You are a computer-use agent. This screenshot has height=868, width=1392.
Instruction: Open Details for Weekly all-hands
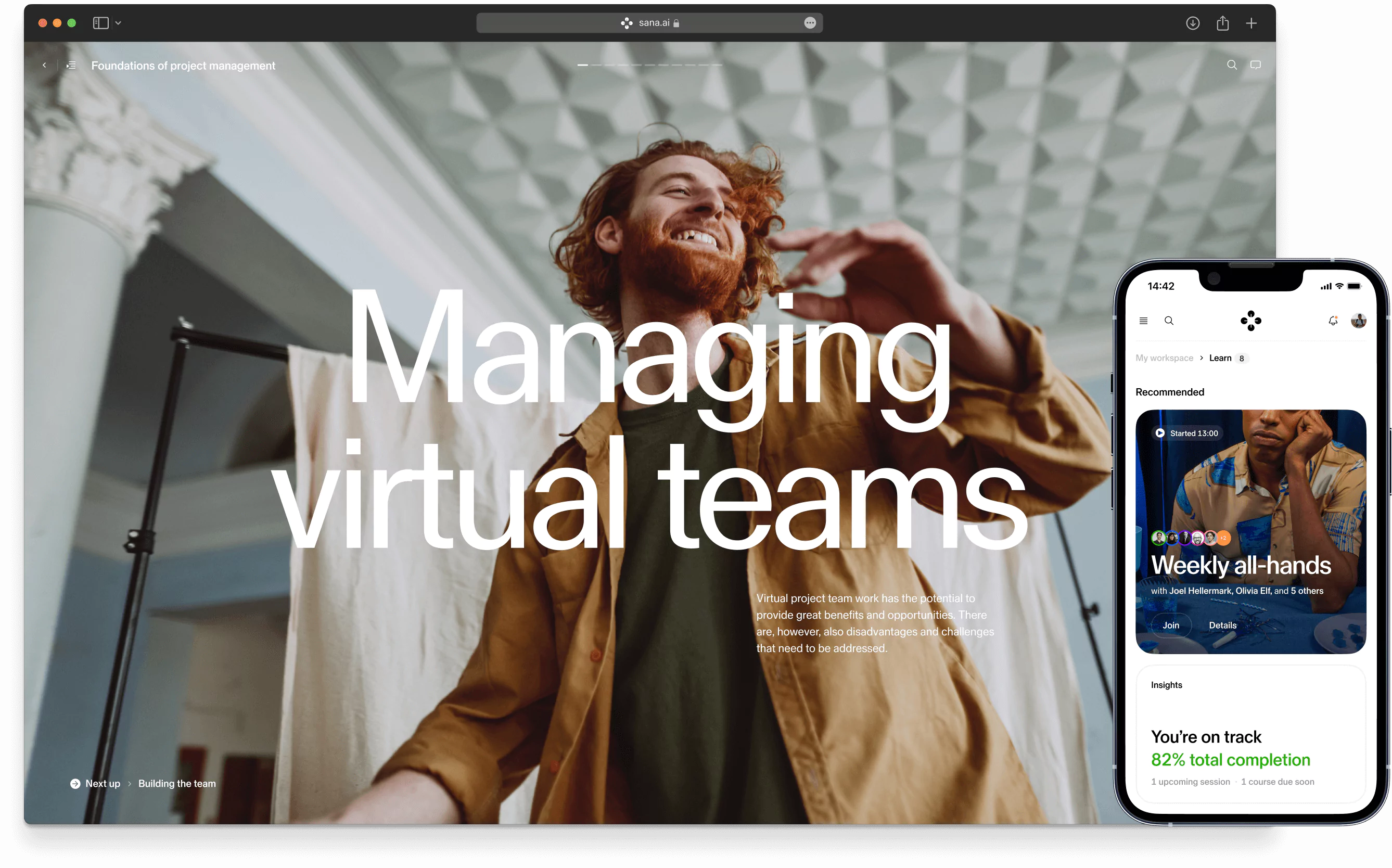(1222, 625)
